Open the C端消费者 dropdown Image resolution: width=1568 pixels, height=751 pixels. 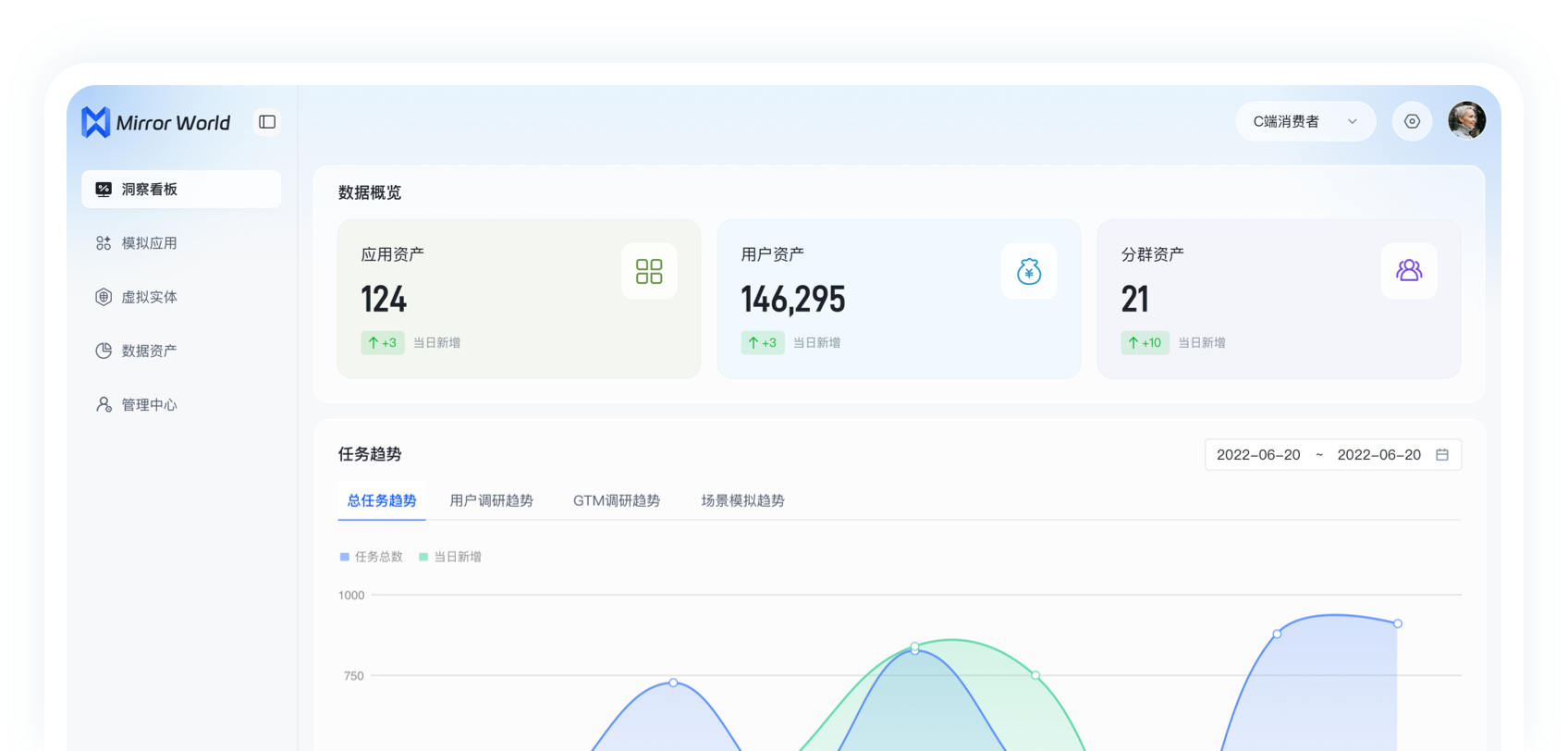click(1305, 121)
